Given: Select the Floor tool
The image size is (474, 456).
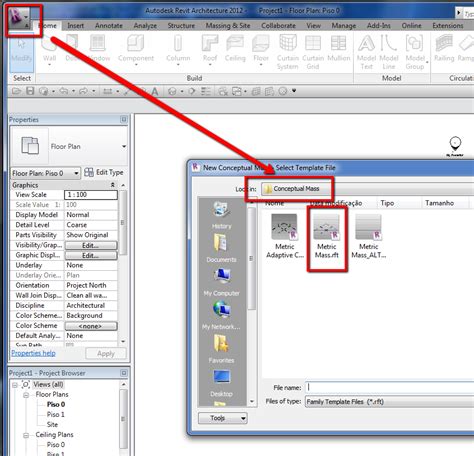Looking at the screenshot, I should point(261,48).
